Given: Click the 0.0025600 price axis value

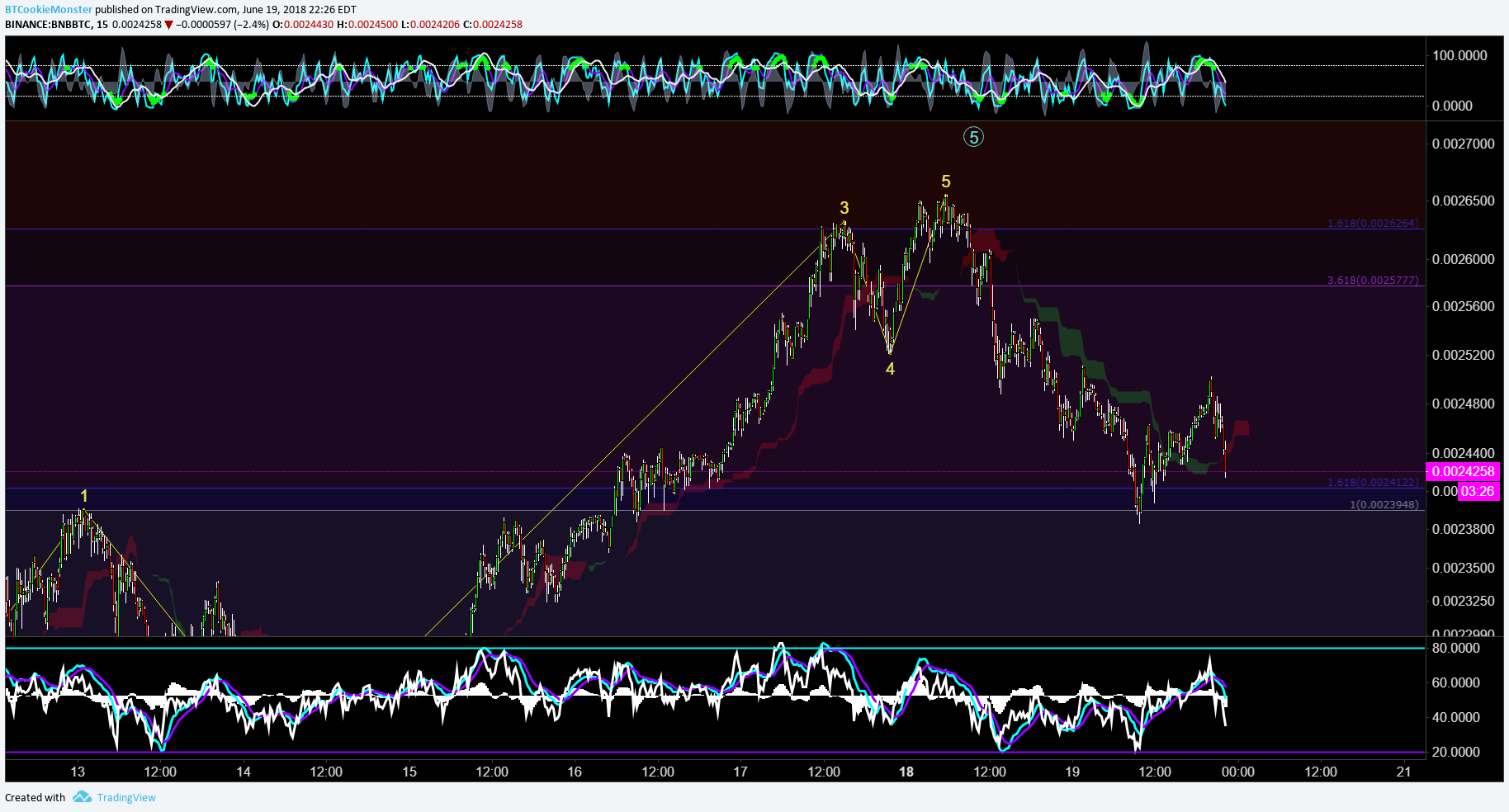Looking at the screenshot, I should coord(1463,306).
